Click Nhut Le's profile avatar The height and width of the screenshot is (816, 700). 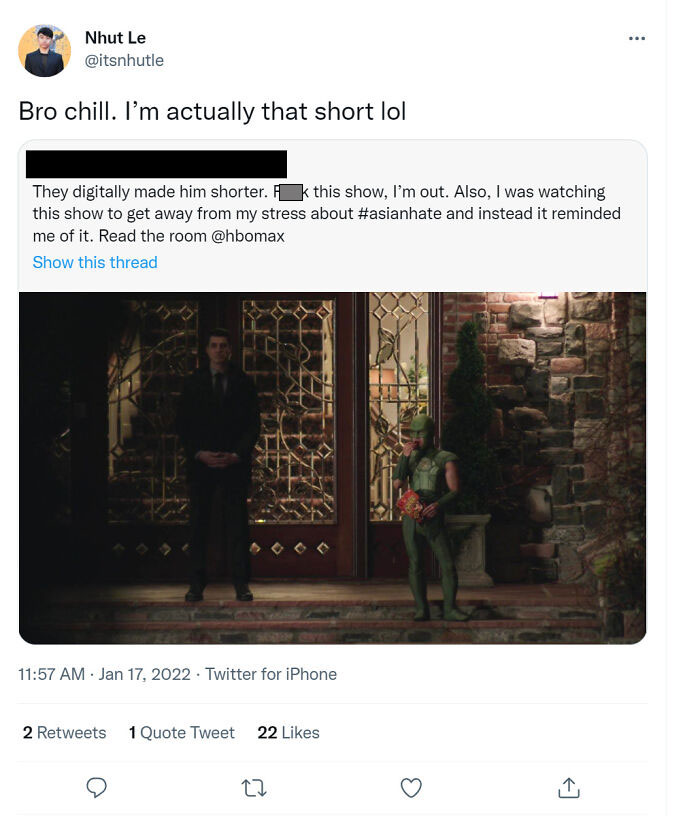(45, 50)
